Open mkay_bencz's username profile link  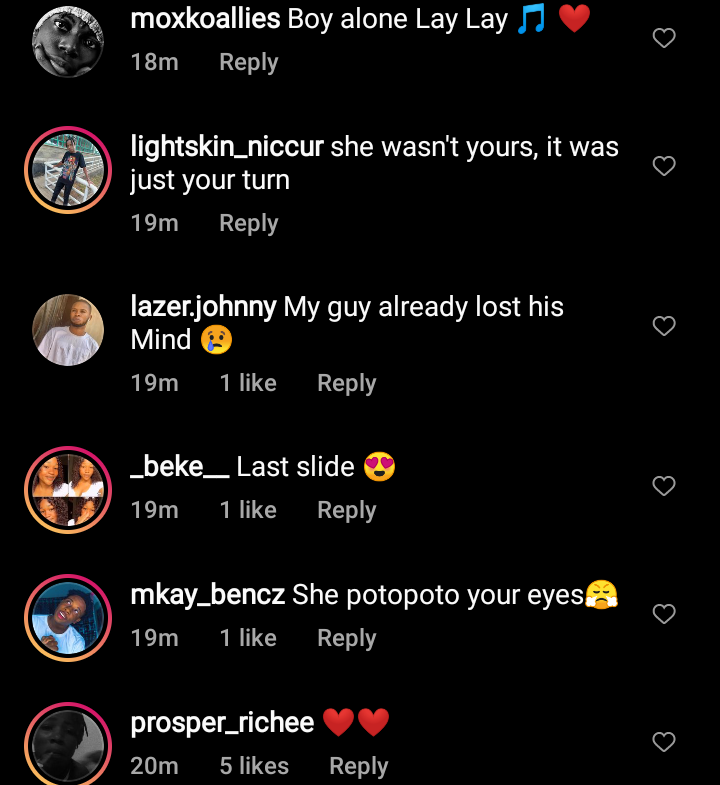[x=207, y=595]
